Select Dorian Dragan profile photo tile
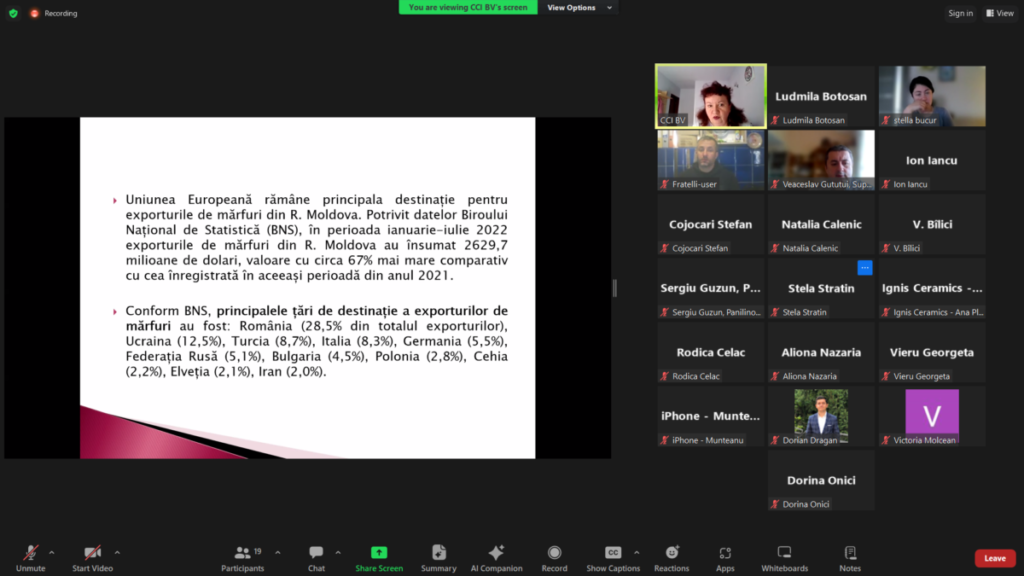The image size is (1024, 576). pos(821,416)
